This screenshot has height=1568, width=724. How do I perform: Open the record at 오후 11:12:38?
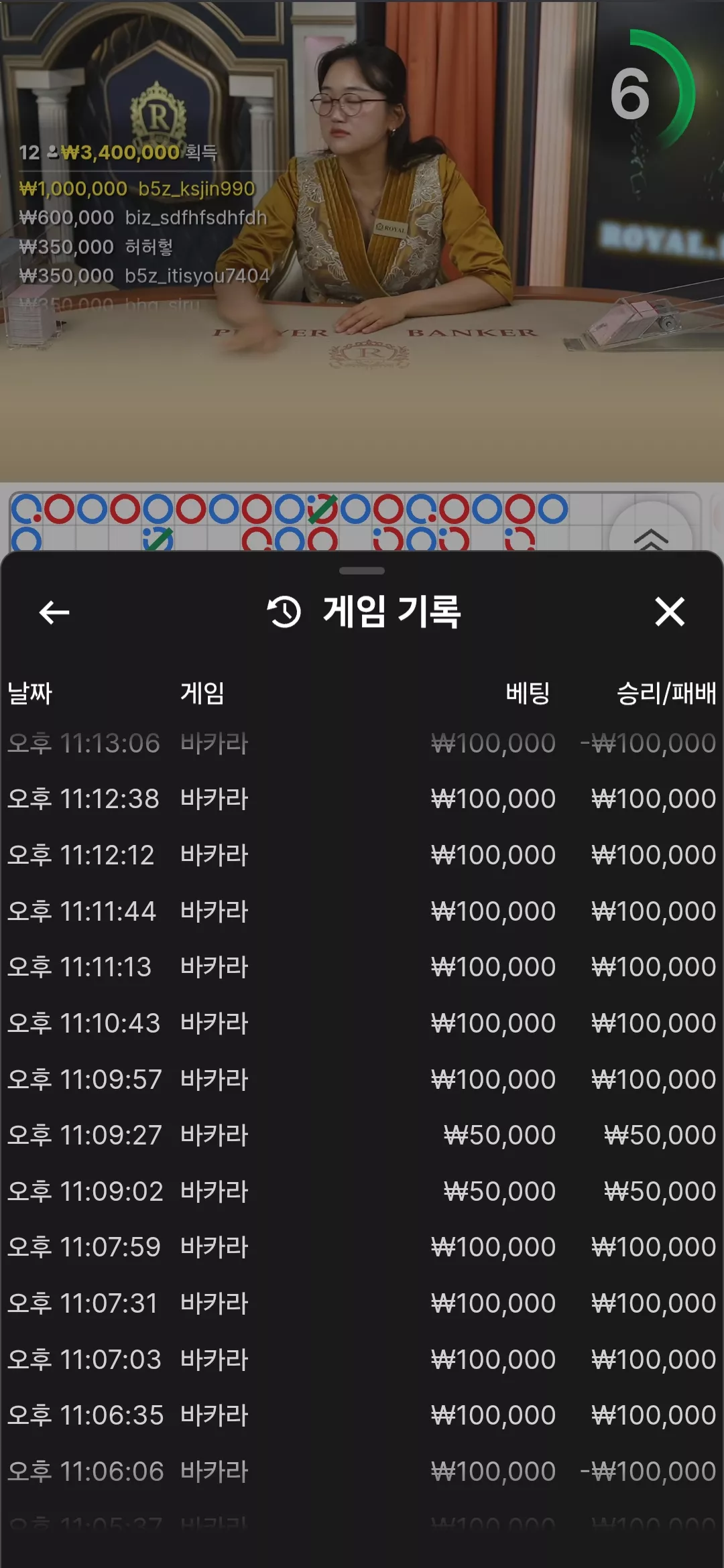pyautogui.click(x=362, y=799)
